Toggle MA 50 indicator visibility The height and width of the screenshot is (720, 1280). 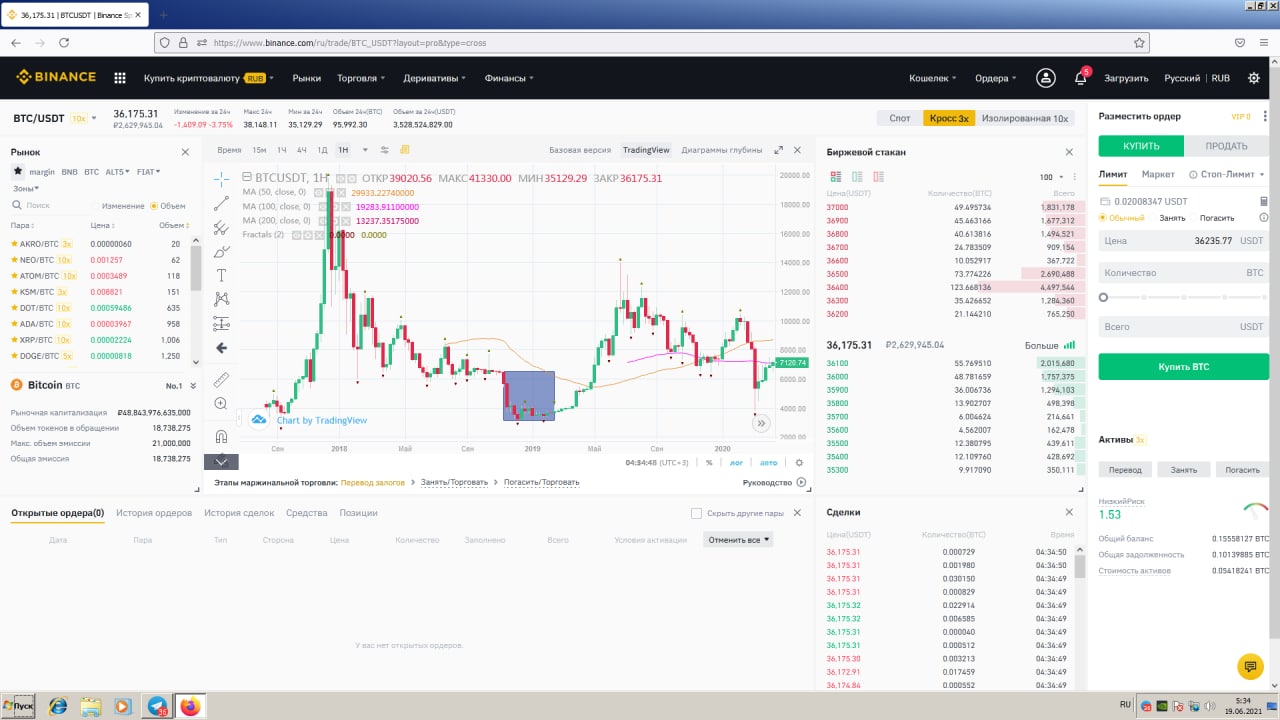point(319,192)
